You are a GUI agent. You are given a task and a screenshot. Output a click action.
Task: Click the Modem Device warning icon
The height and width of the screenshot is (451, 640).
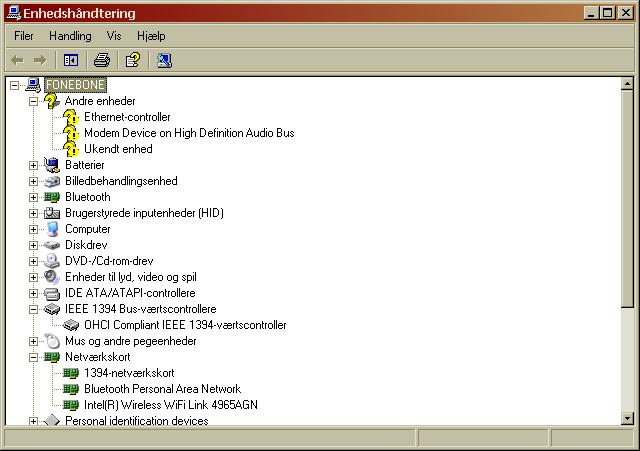pyautogui.click(x=71, y=133)
